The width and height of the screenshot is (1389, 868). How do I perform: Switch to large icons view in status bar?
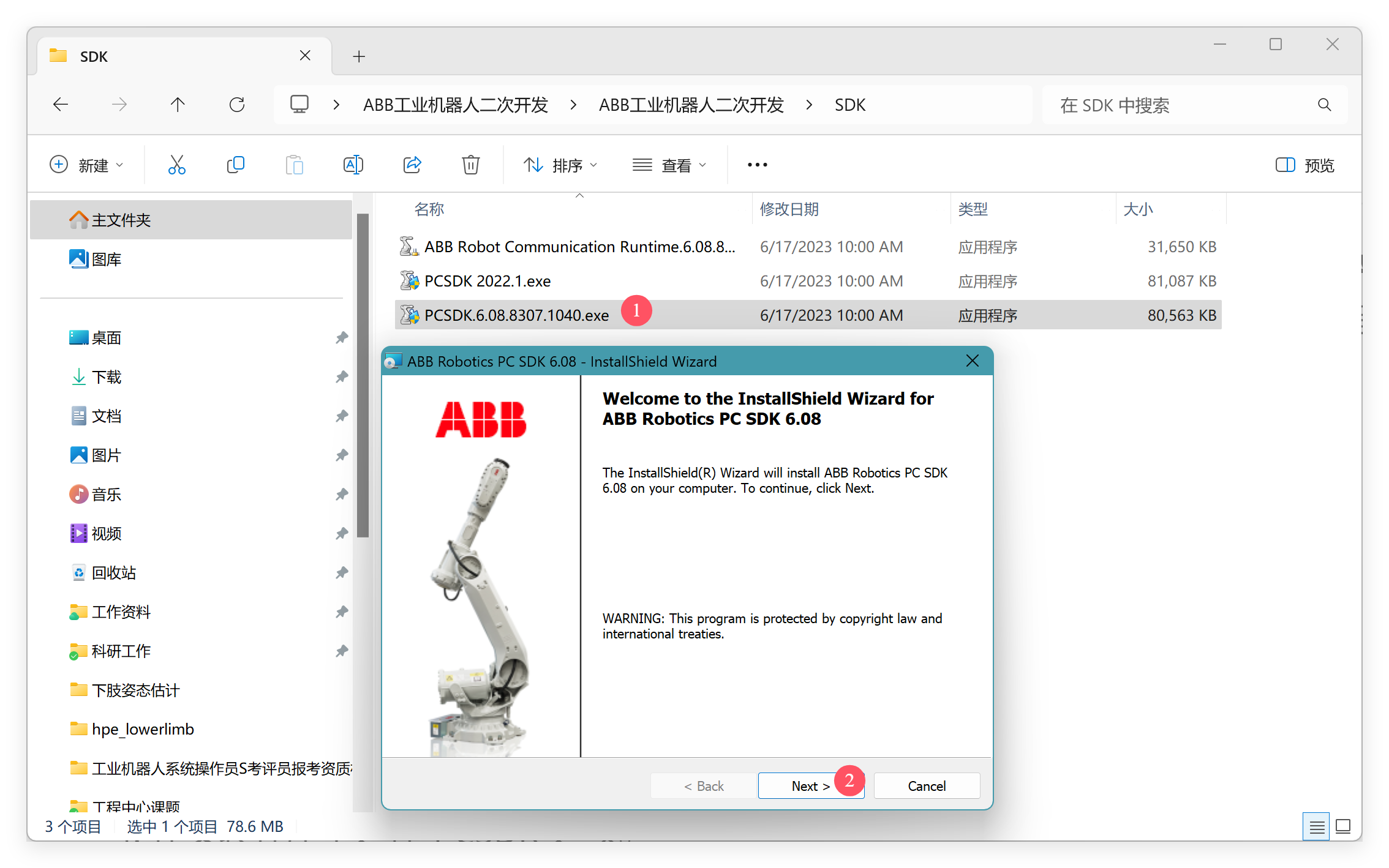[1343, 827]
